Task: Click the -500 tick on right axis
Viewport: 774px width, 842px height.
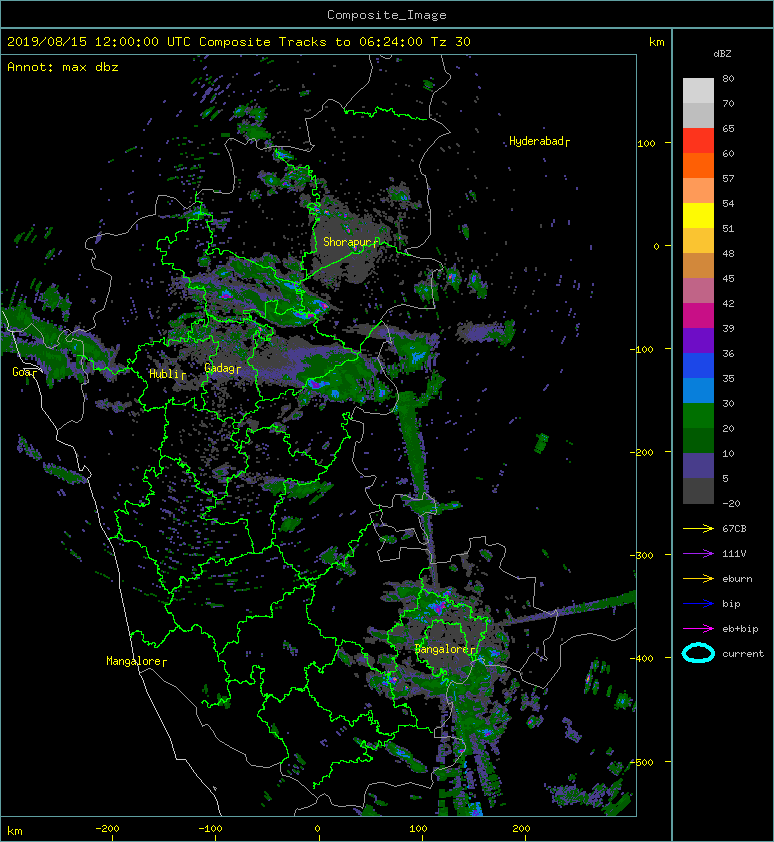Action: coord(641,762)
